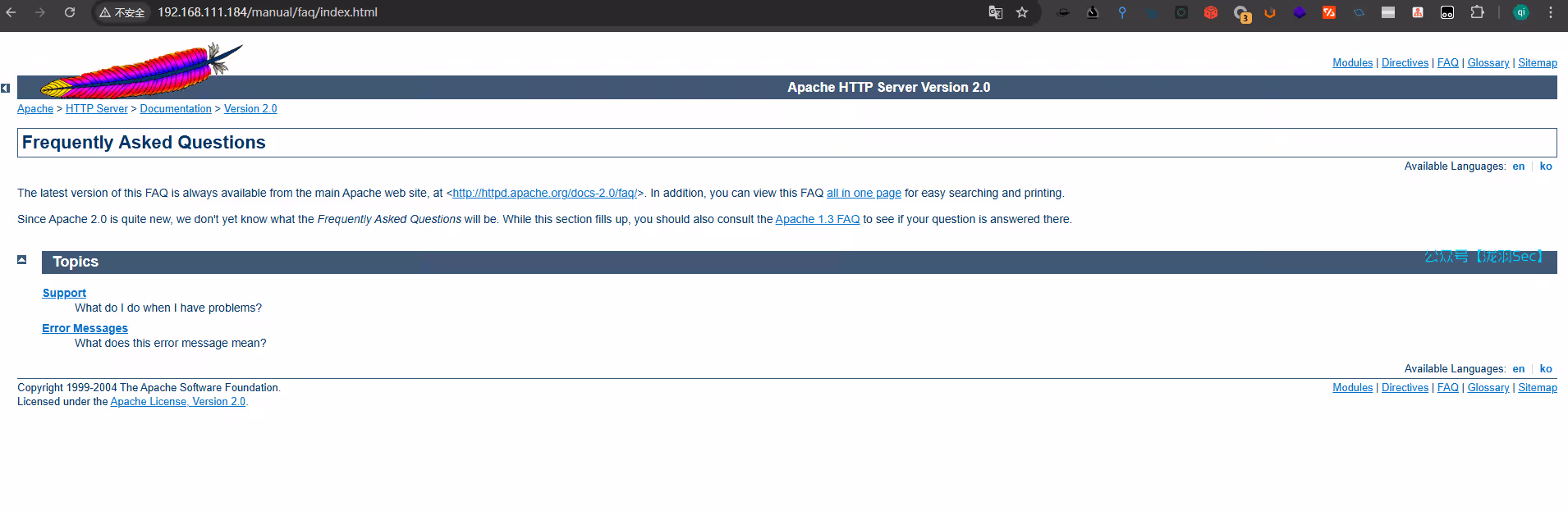The image size is (1568, 511).
Task: Bookmark this page with the star icon
Action: tap(1022, 12)
